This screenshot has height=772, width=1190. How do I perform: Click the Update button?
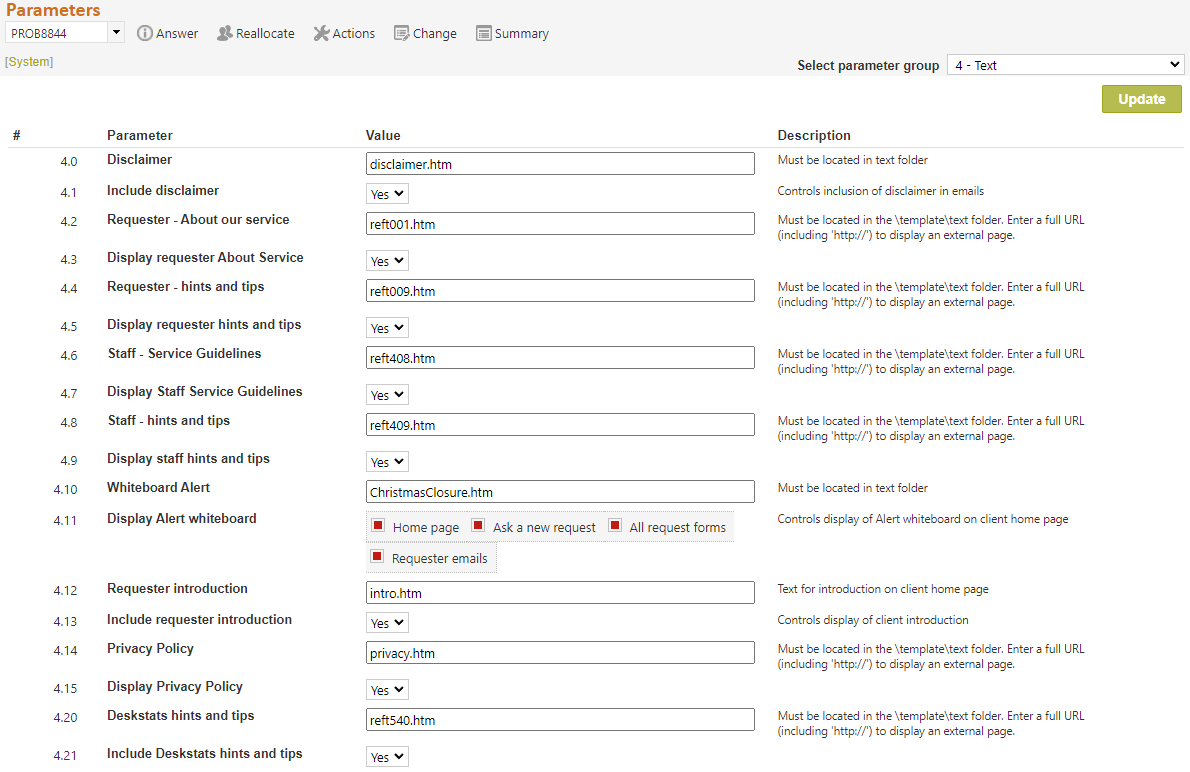[x=1141, y=99]
